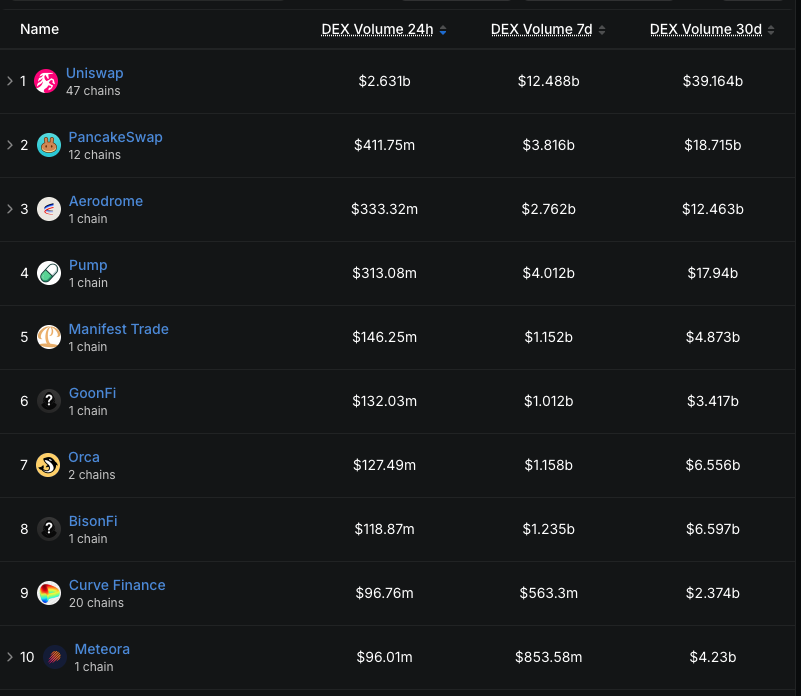The width and height of the screenshot is (801, 696).
Task: Open the Manifest Trade link
Action: [x=119, y=329]
